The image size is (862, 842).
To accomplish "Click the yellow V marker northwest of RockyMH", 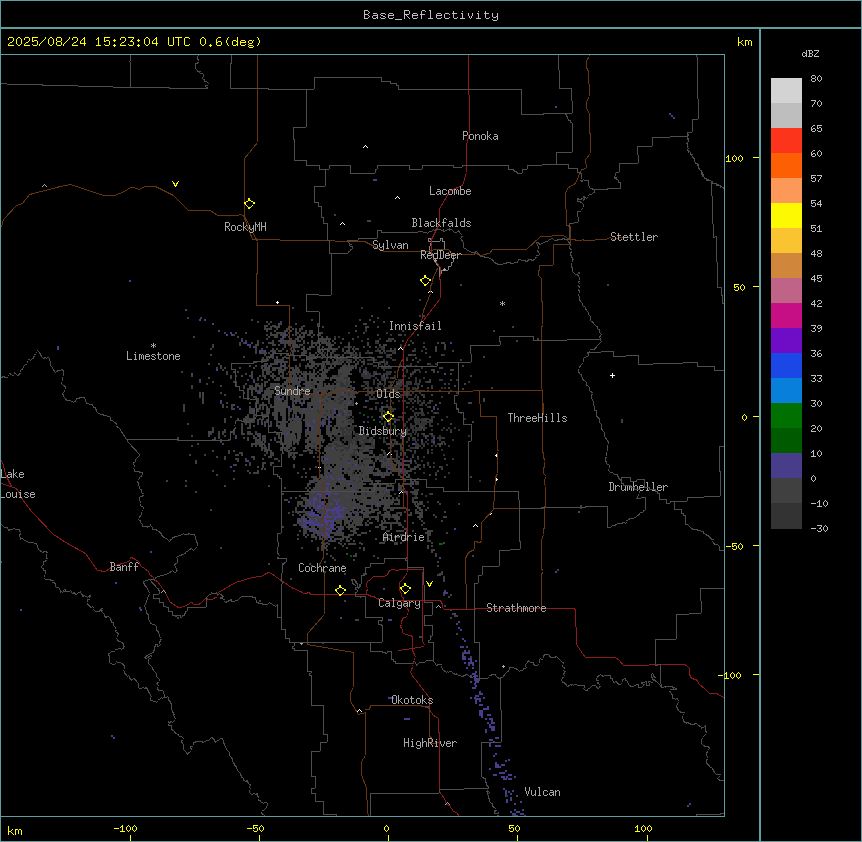I will (x=175, y=184).
